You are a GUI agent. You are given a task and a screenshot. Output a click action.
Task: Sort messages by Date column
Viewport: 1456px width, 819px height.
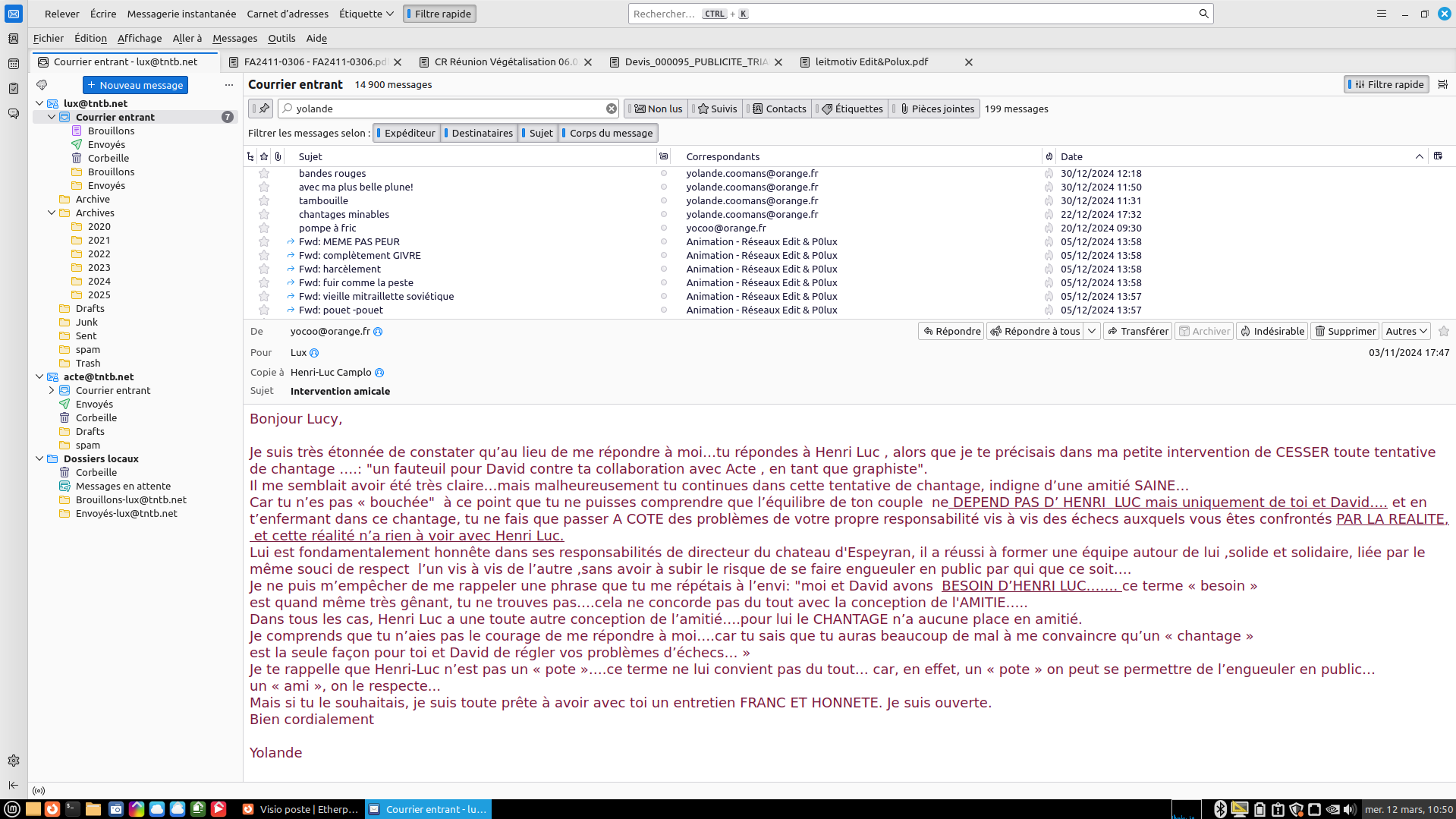[x=1071, y=156]
